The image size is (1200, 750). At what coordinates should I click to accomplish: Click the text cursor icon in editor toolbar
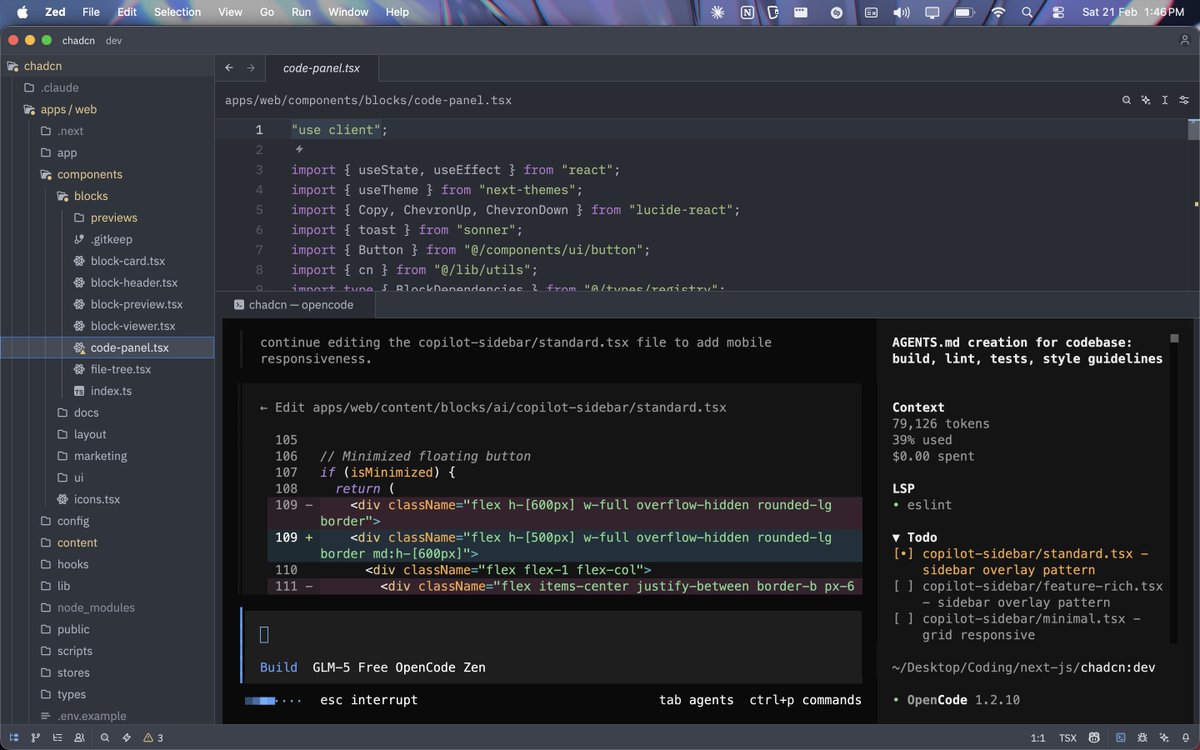(x=1165, y=100)
